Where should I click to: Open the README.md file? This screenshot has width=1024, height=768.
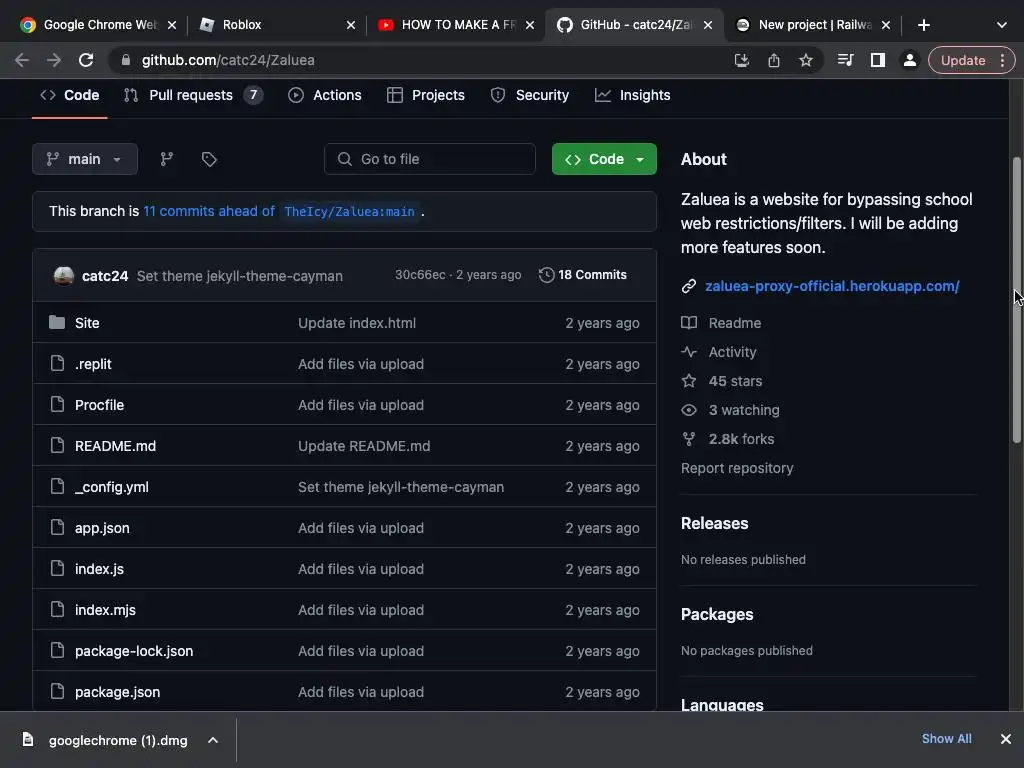tap(116, 446)
